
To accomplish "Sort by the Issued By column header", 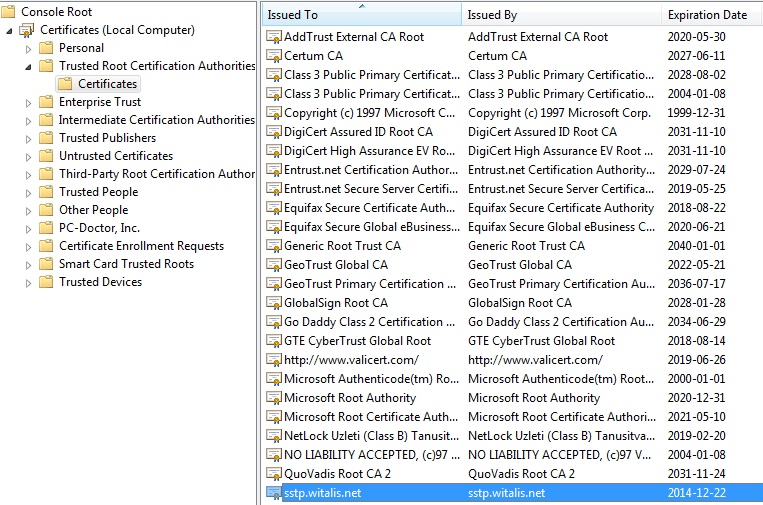I will [562, 15].
